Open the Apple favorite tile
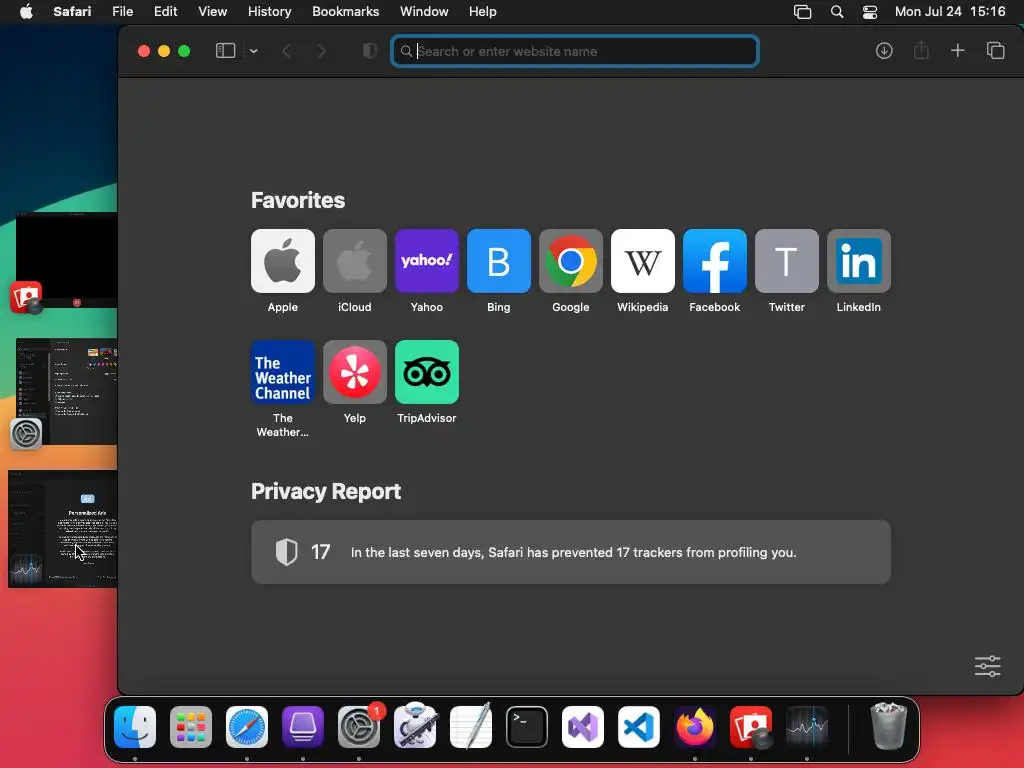This screenshot has width=1024, height=768. point(283,261)
